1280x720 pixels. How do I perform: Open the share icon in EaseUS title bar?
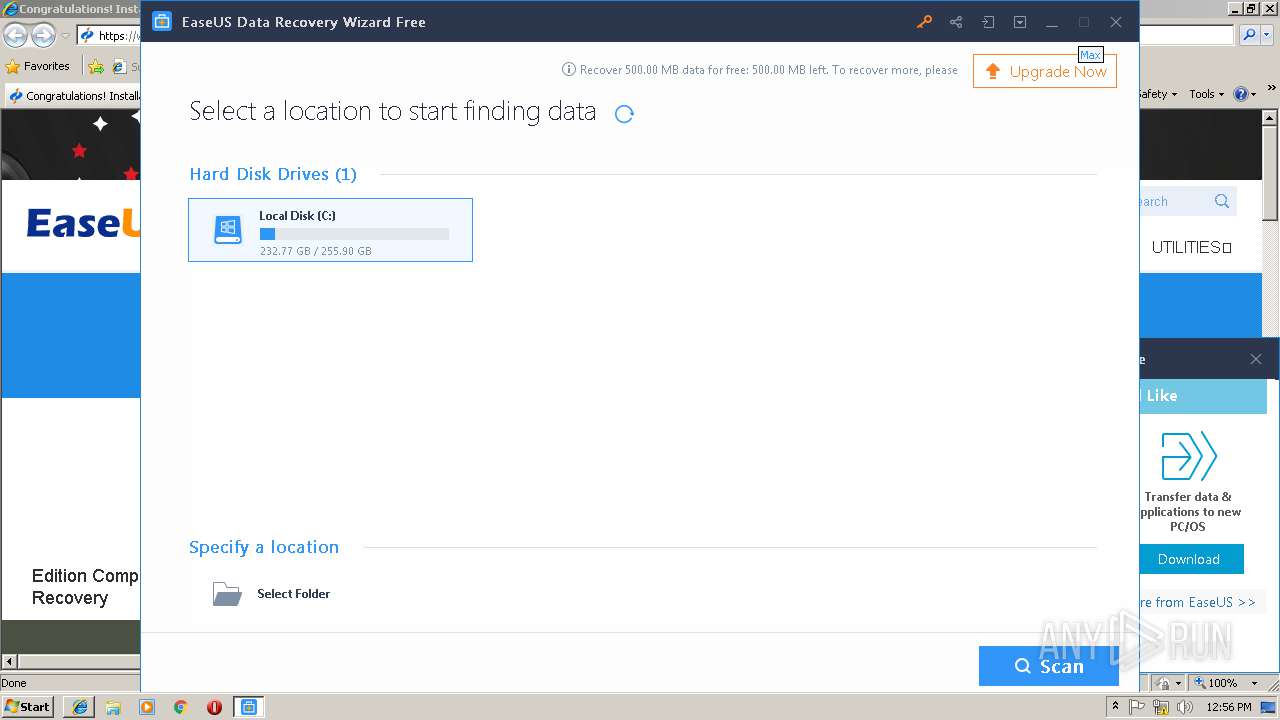(956, 22)
